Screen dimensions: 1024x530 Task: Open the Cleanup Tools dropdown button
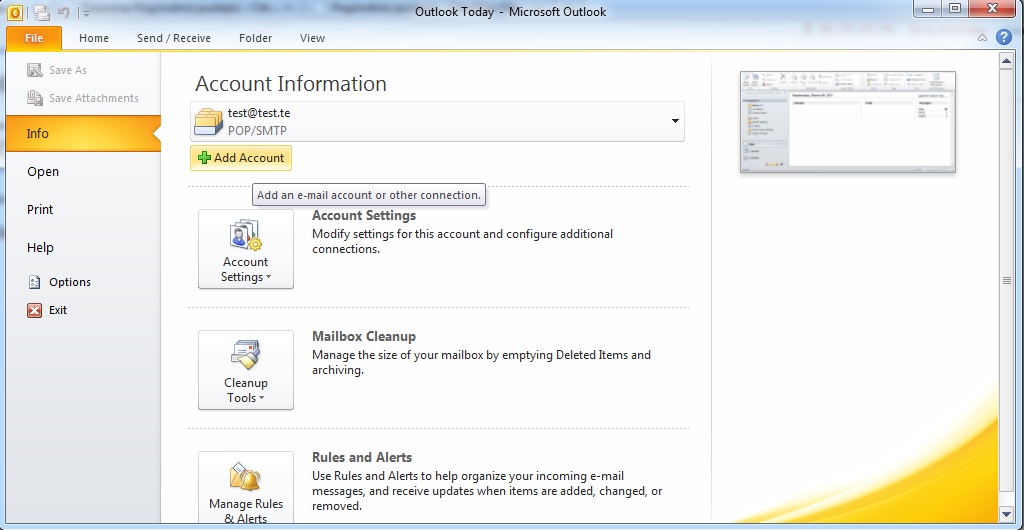click(x=246, y=370)
